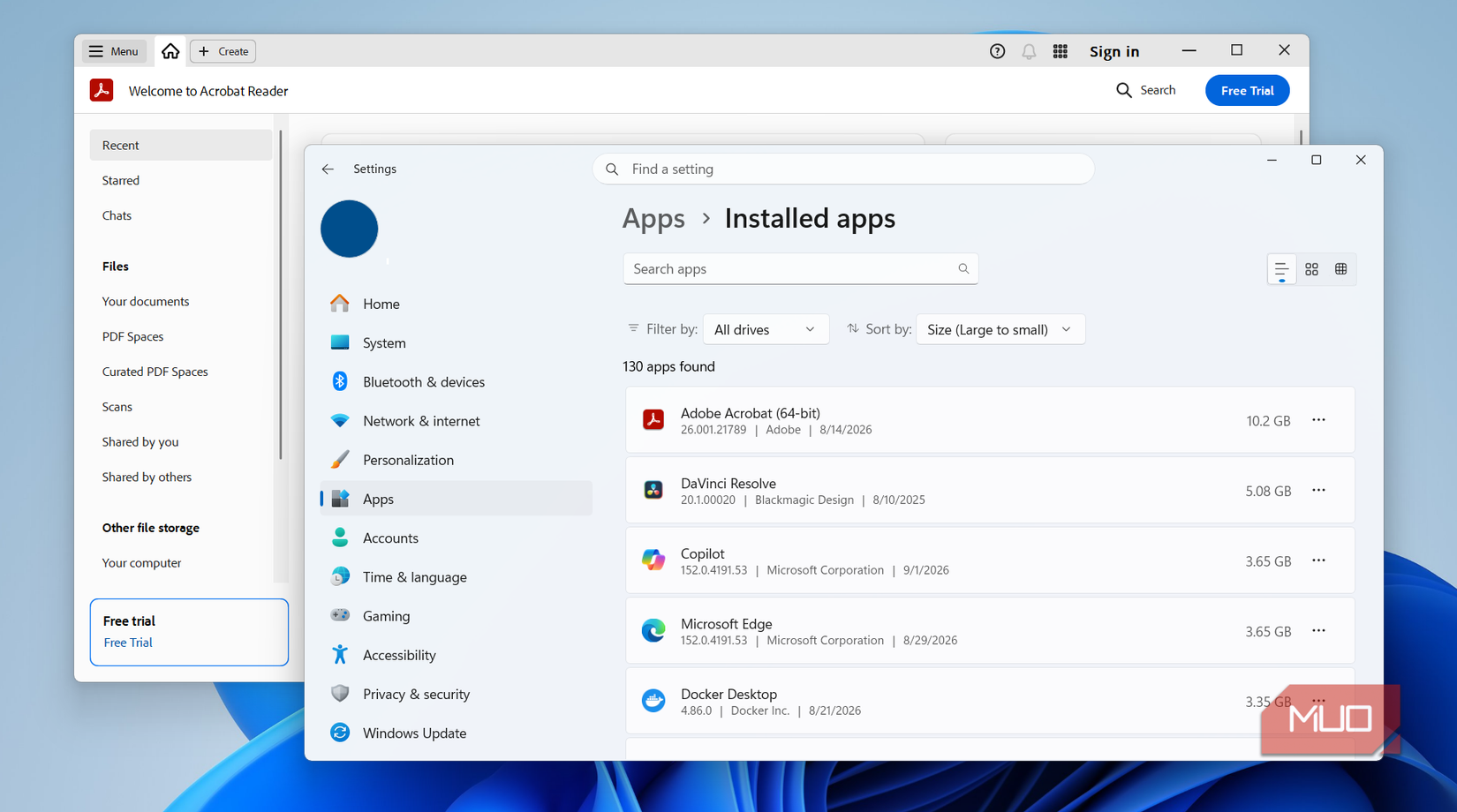Open Time & language settings

(x=456, y=576)
